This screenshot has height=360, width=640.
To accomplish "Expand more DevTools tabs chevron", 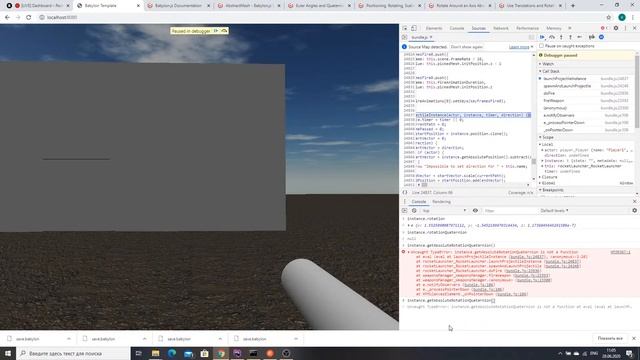I will pyautogui.click(x=570, y=28).
